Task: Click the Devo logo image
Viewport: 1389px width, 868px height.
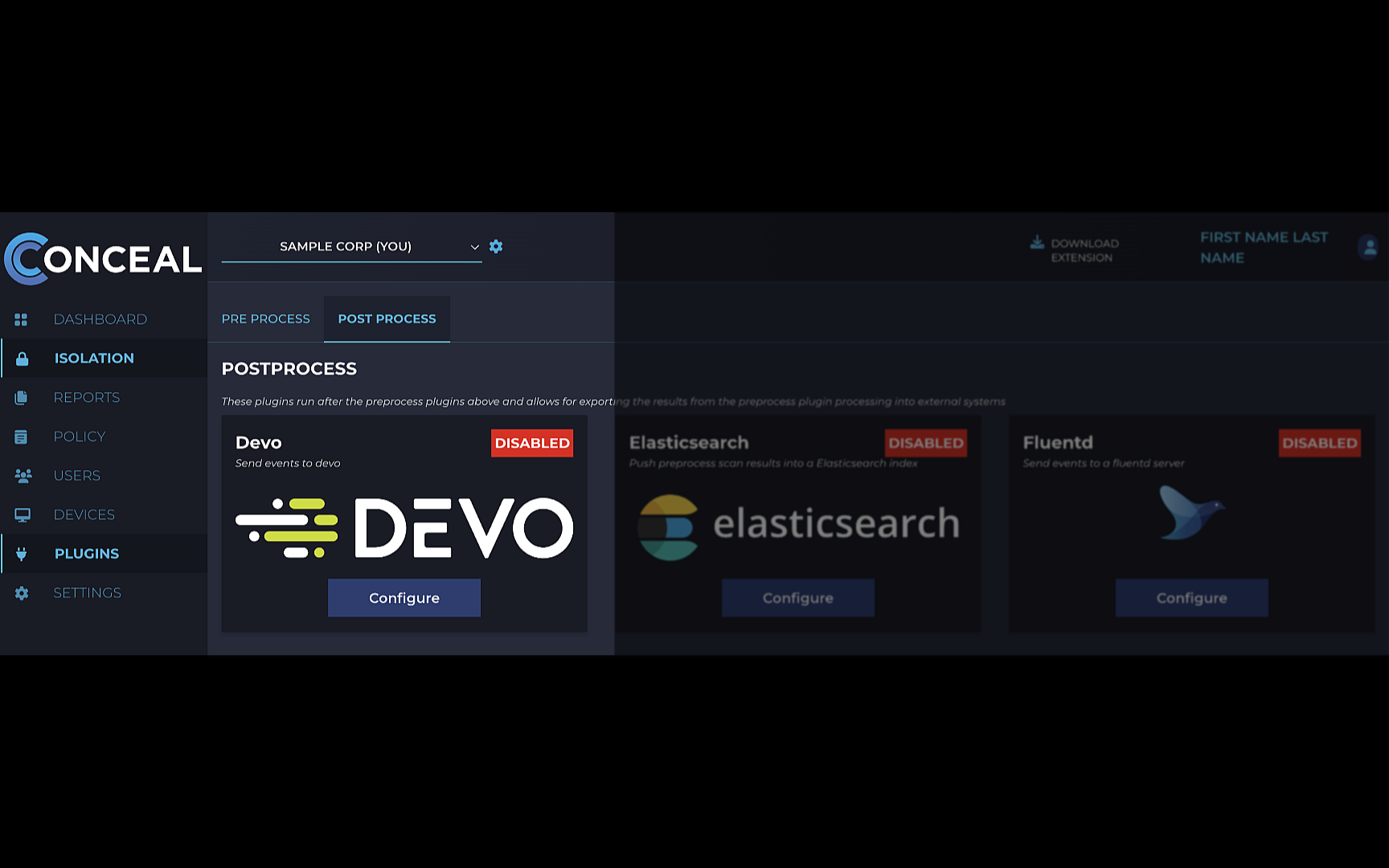Action: click(x=404, y=528)
